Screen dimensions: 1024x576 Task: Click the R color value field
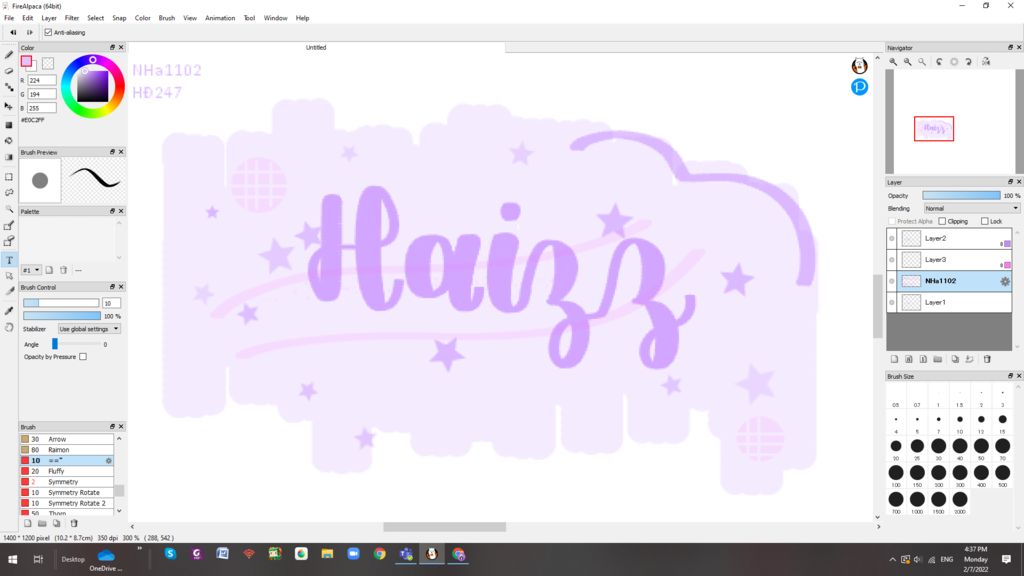click(42, 80)
